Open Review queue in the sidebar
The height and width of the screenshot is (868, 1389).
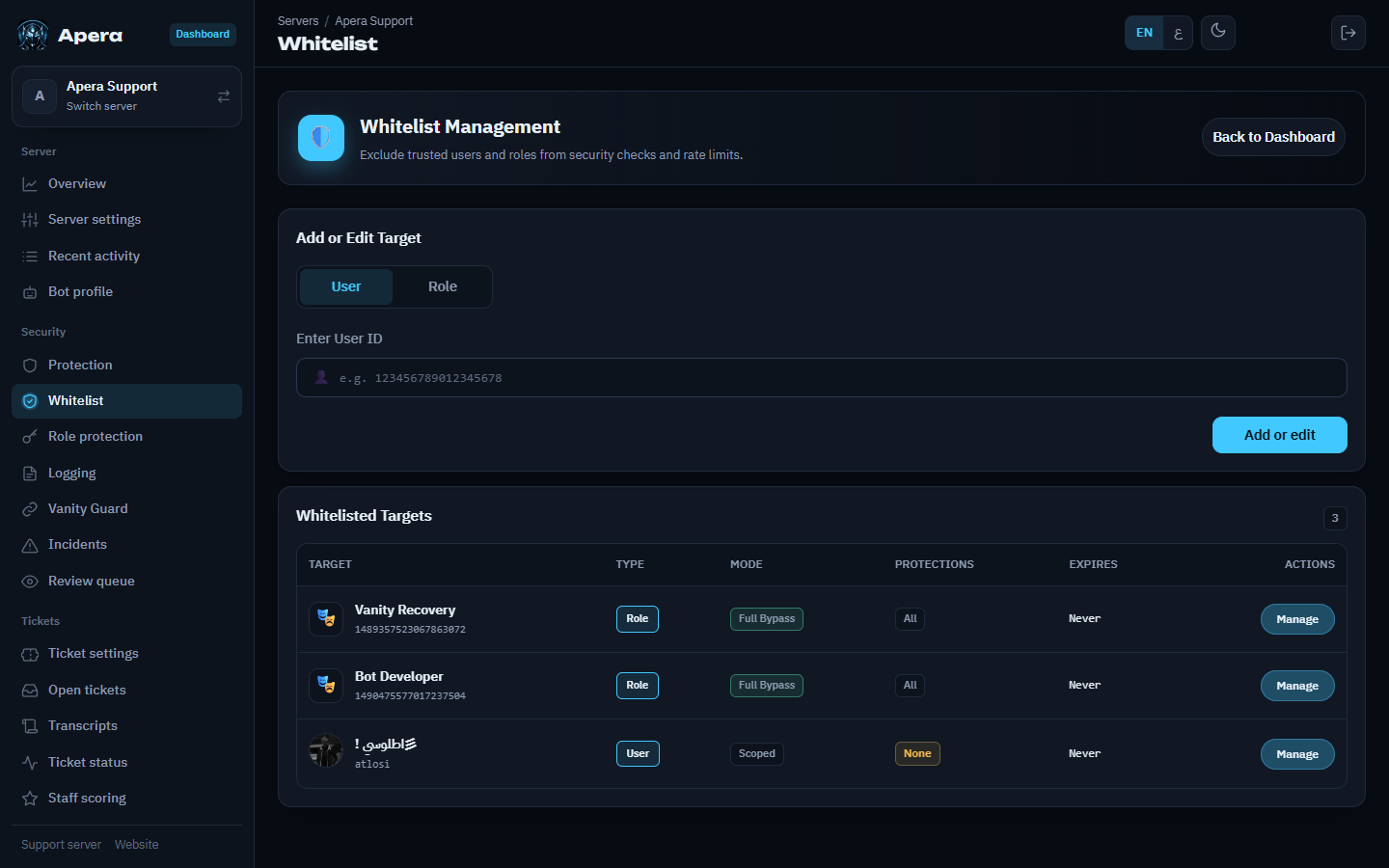[126, 582]
